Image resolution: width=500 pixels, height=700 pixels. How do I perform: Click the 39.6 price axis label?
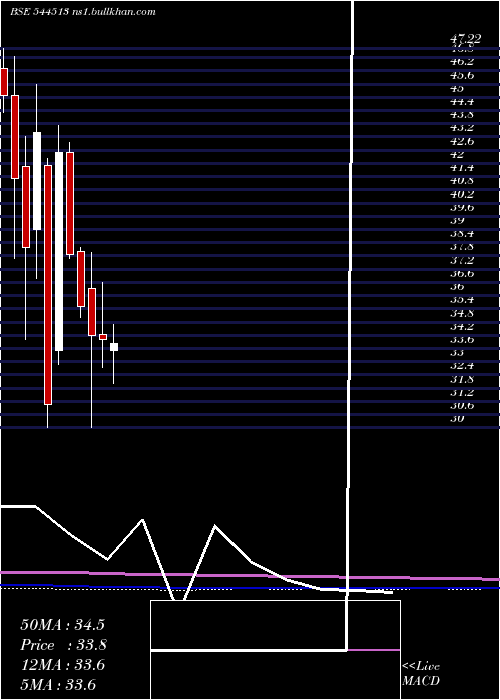tap(462, 207)
